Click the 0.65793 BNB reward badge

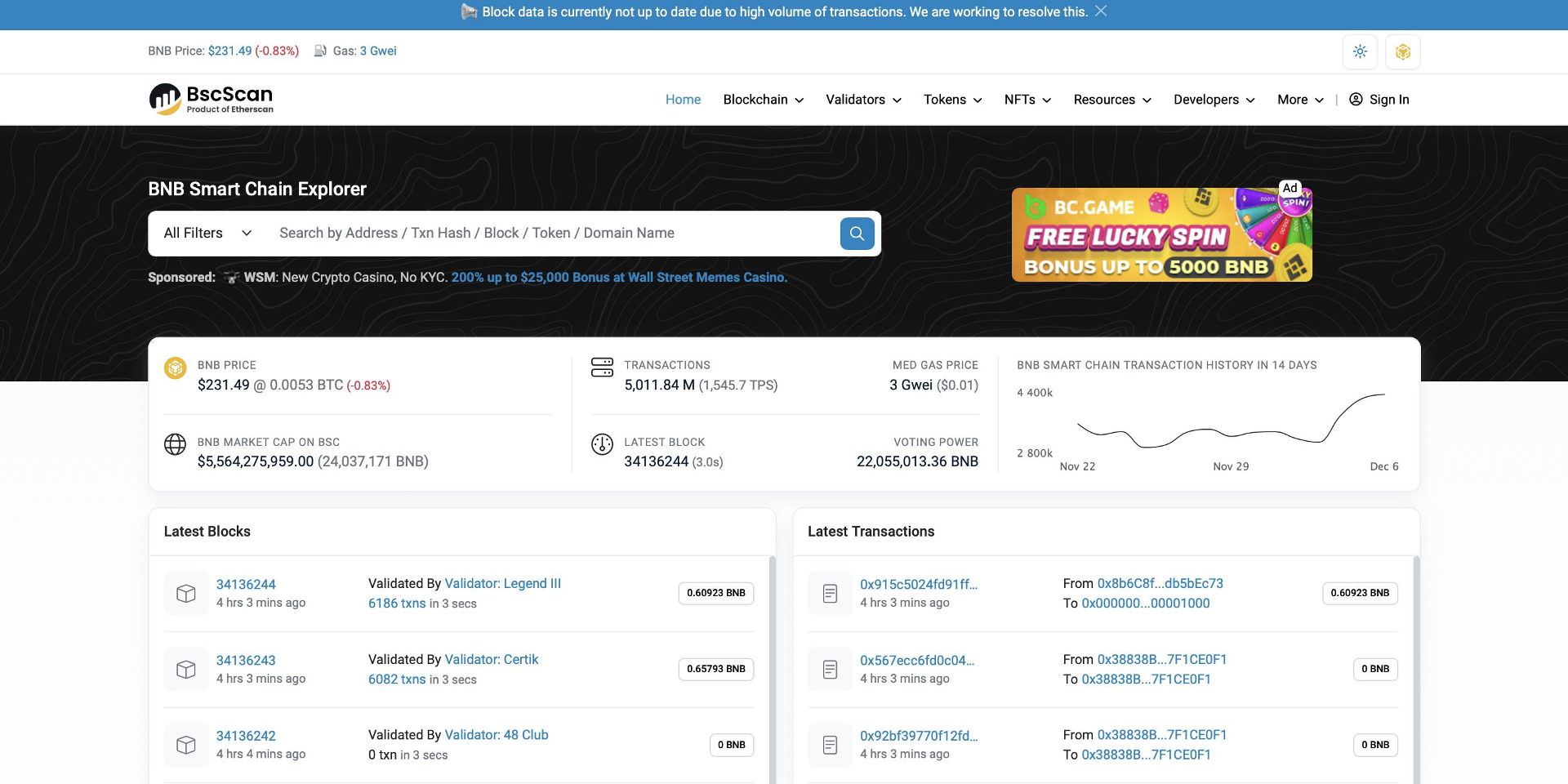[716, 670]
